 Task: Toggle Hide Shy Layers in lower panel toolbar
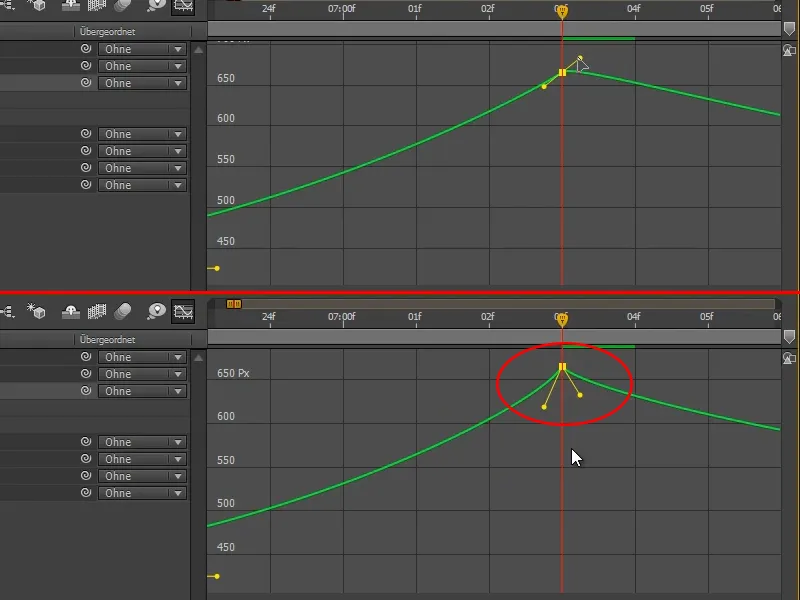[71, 311]
